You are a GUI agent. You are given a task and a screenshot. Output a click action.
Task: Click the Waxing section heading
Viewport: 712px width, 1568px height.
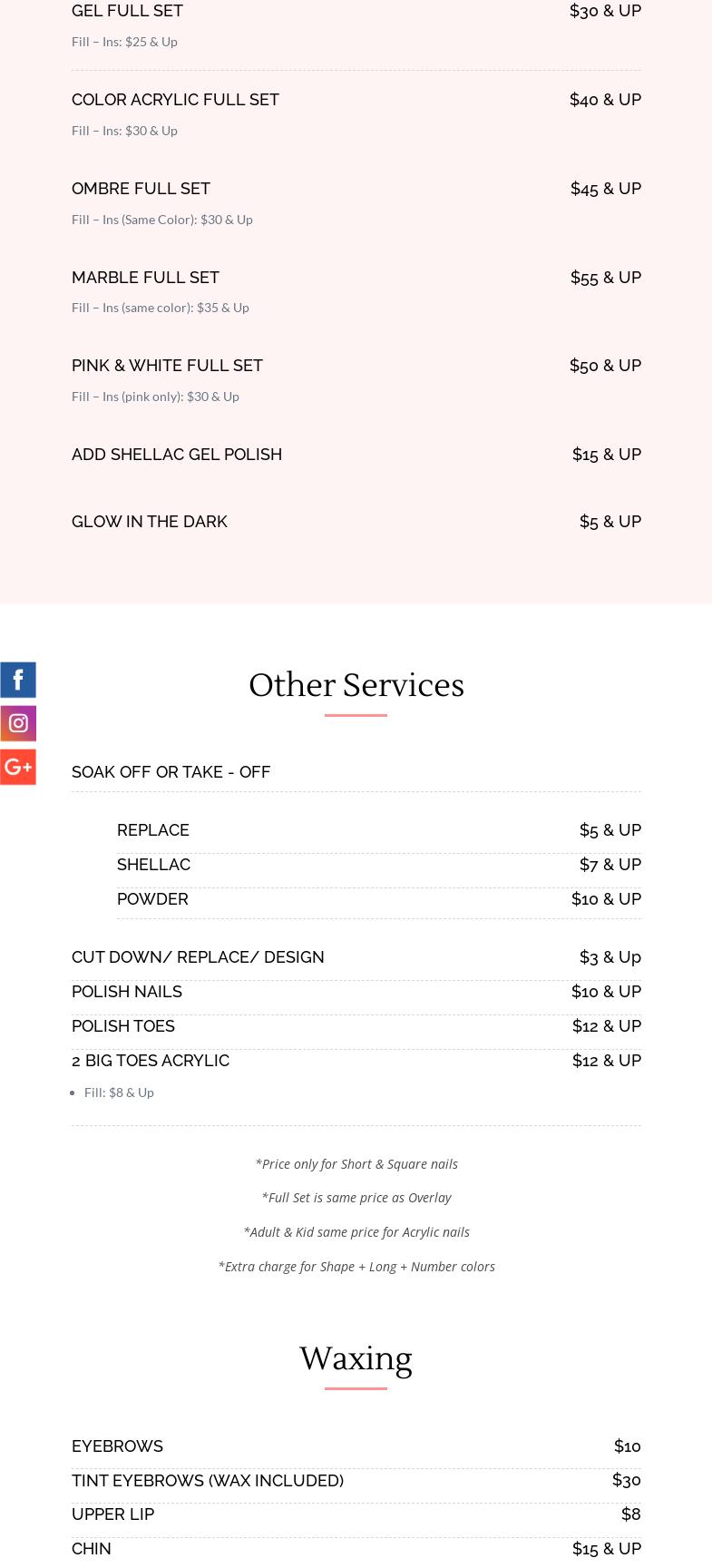tap(356, 1358)
